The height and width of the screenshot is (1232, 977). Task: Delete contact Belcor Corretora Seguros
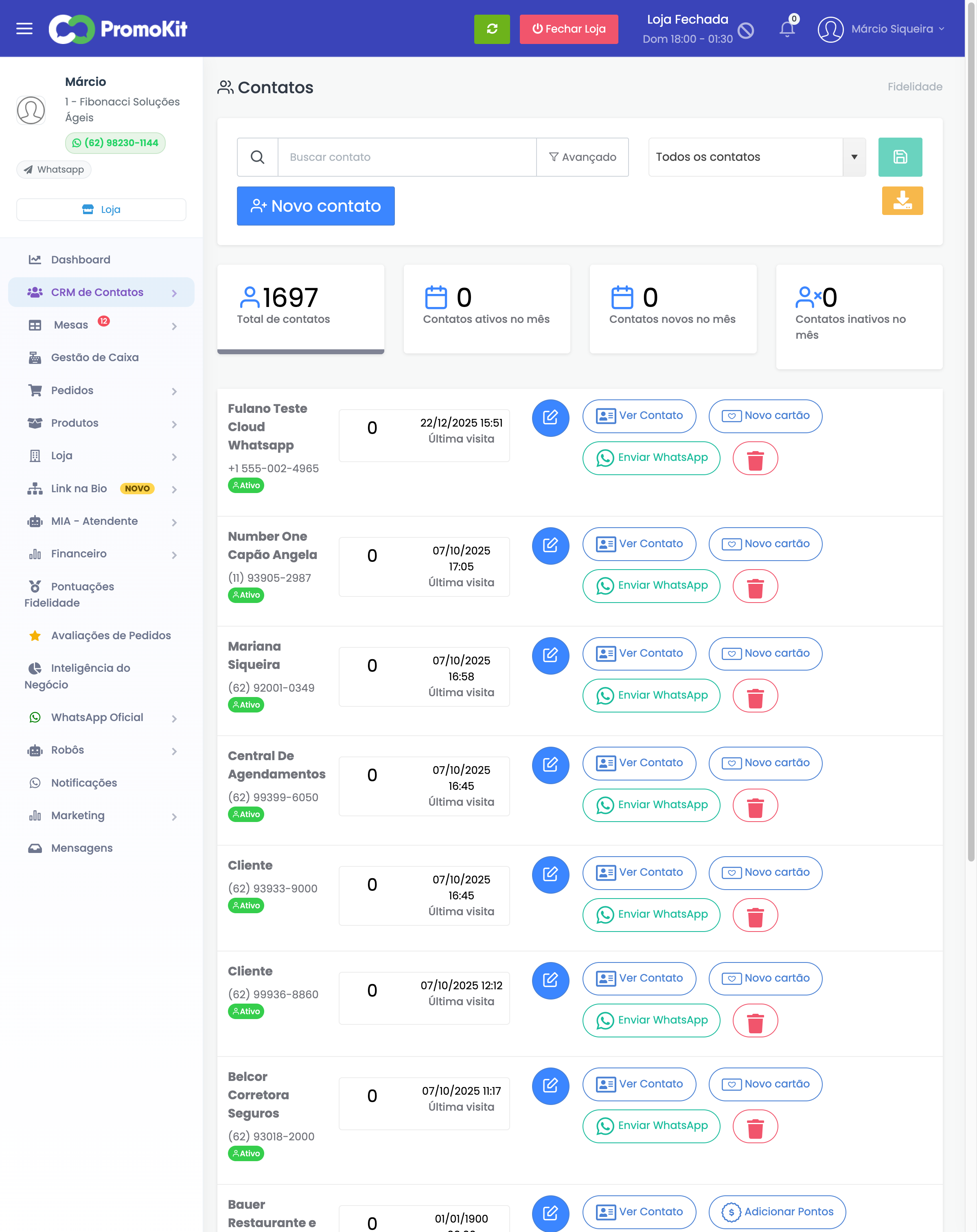point(755,1127)
